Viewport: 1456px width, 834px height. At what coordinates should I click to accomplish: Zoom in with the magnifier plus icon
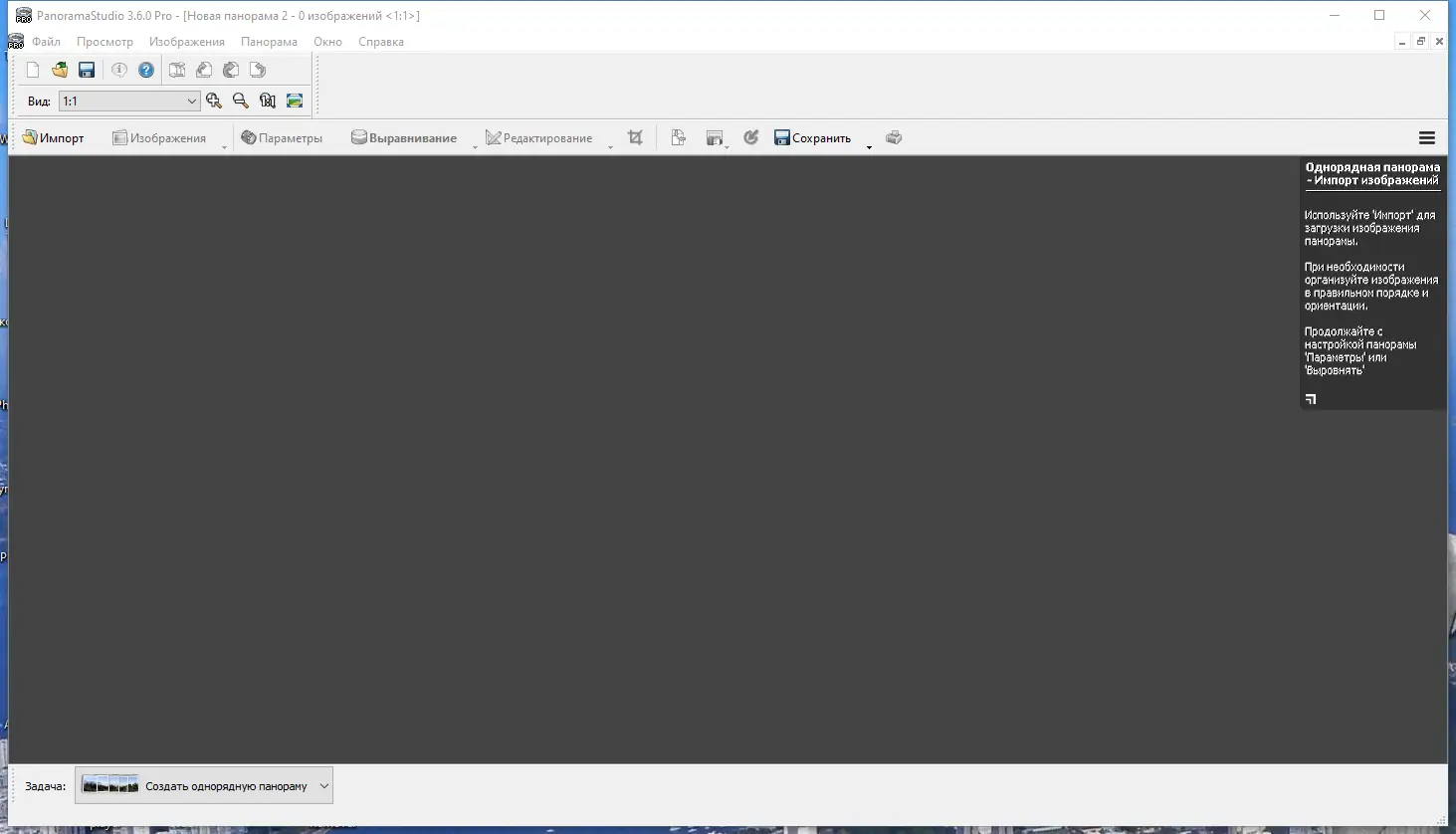(x=214, y=101)
